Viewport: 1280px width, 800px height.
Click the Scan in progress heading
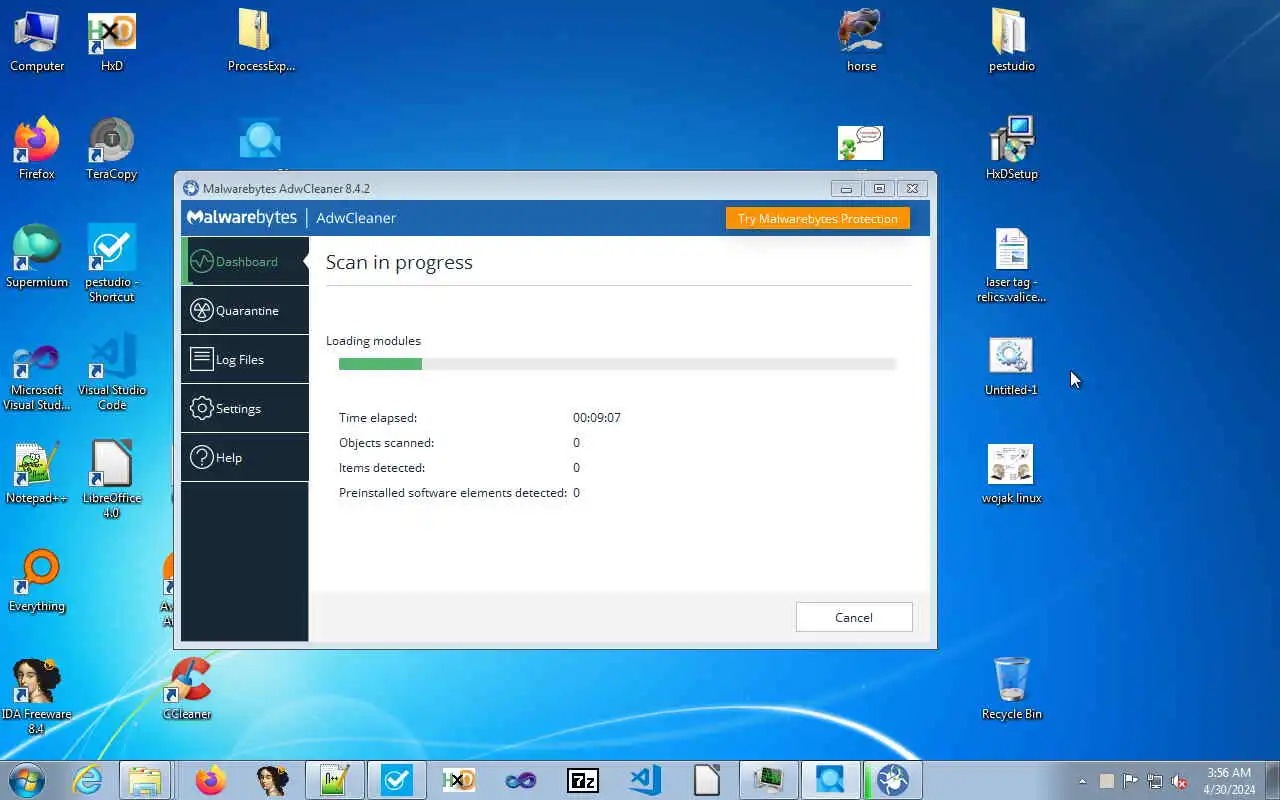tap(399, 262)
